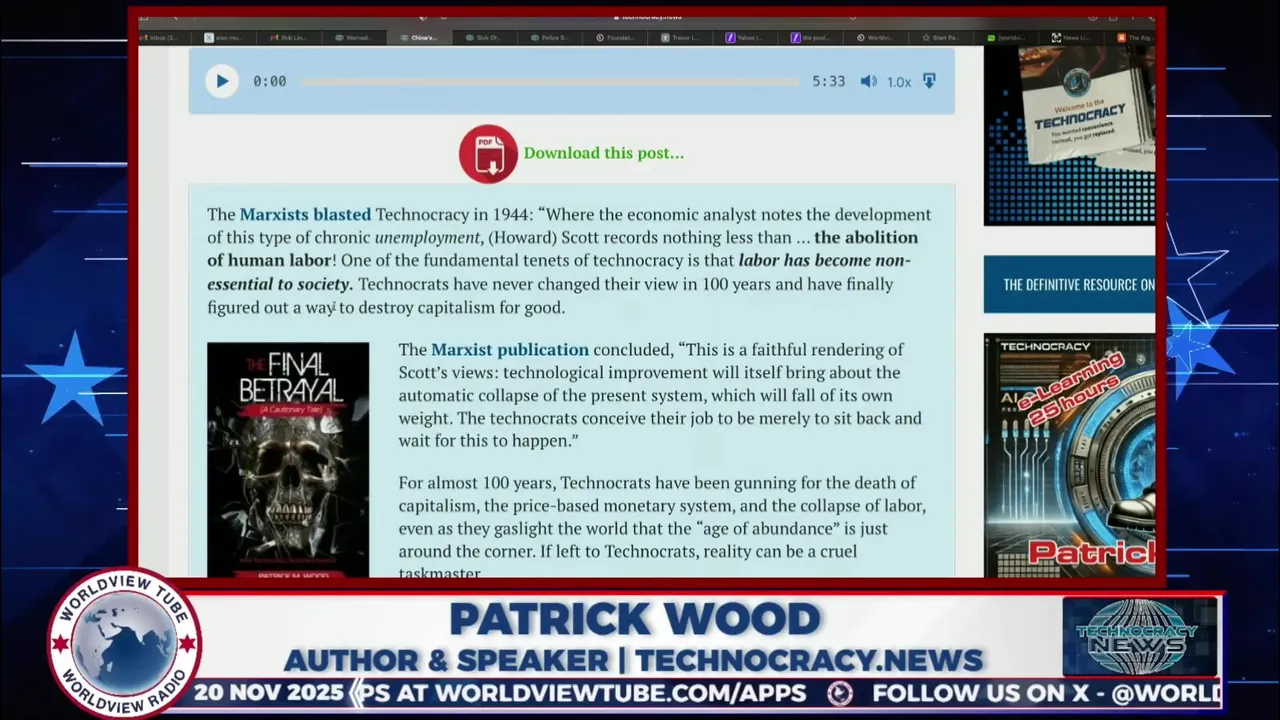Click the 5:33 audio duration text
This screenshot has width=1280, height=720.
click(828, 81)
